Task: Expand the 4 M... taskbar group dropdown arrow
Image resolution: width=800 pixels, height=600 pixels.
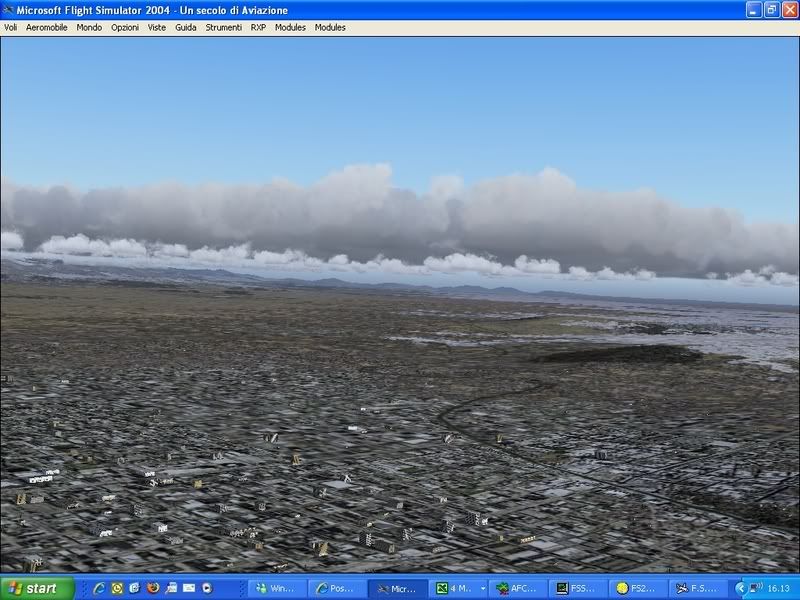Action: click(483, 589)
